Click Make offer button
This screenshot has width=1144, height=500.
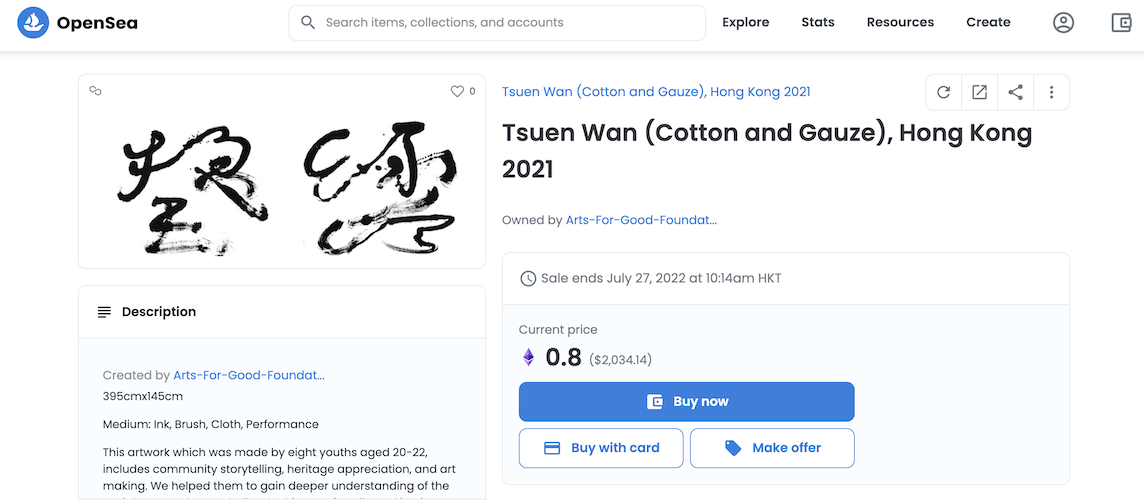772,448
